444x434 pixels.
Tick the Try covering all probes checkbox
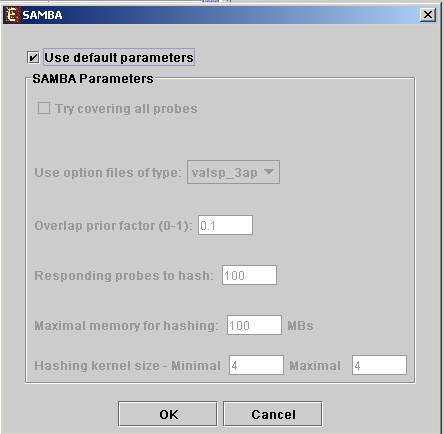(44, 108)
